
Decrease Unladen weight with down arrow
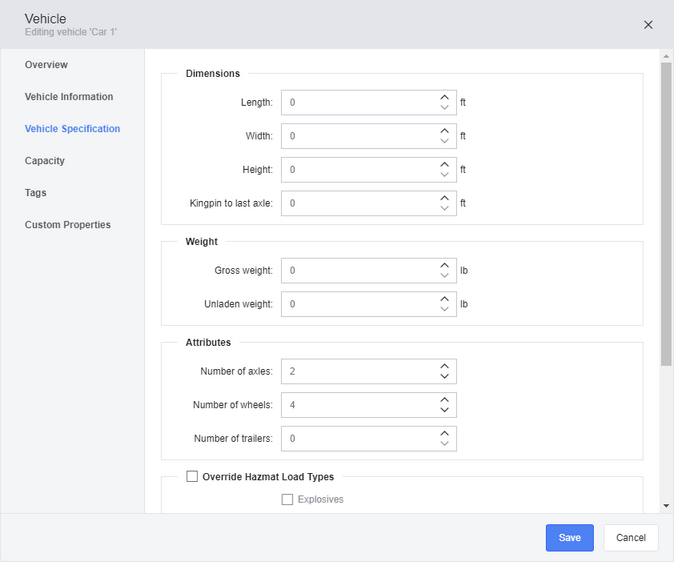point(444,309)
